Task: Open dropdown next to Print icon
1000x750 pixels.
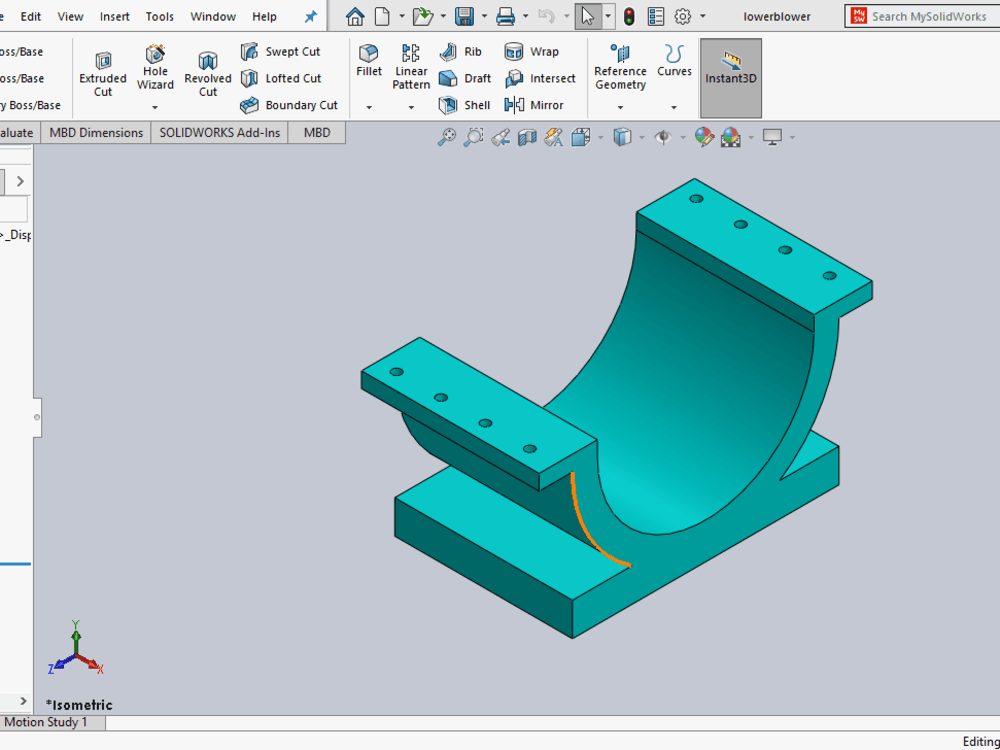Action: [x=526, y=17]
